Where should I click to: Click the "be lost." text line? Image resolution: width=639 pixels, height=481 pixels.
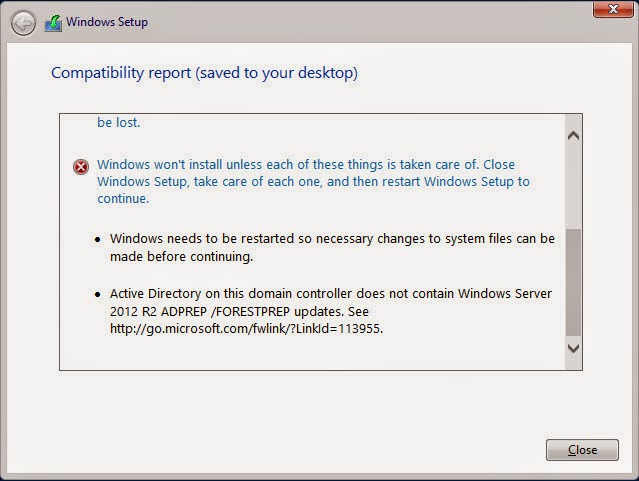[x=119, y=123]
